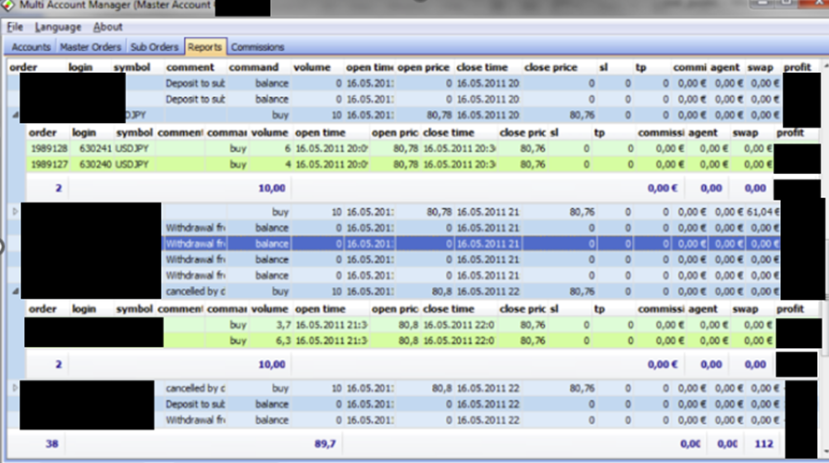Switch to the Accounts tab
The height and width of the screenshot is (463, 829).
pyautogui.click(x=31, y=47)
